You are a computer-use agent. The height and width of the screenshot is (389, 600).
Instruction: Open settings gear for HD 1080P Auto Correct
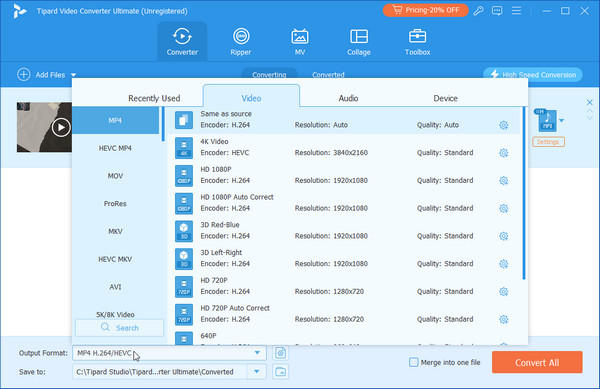504,208
